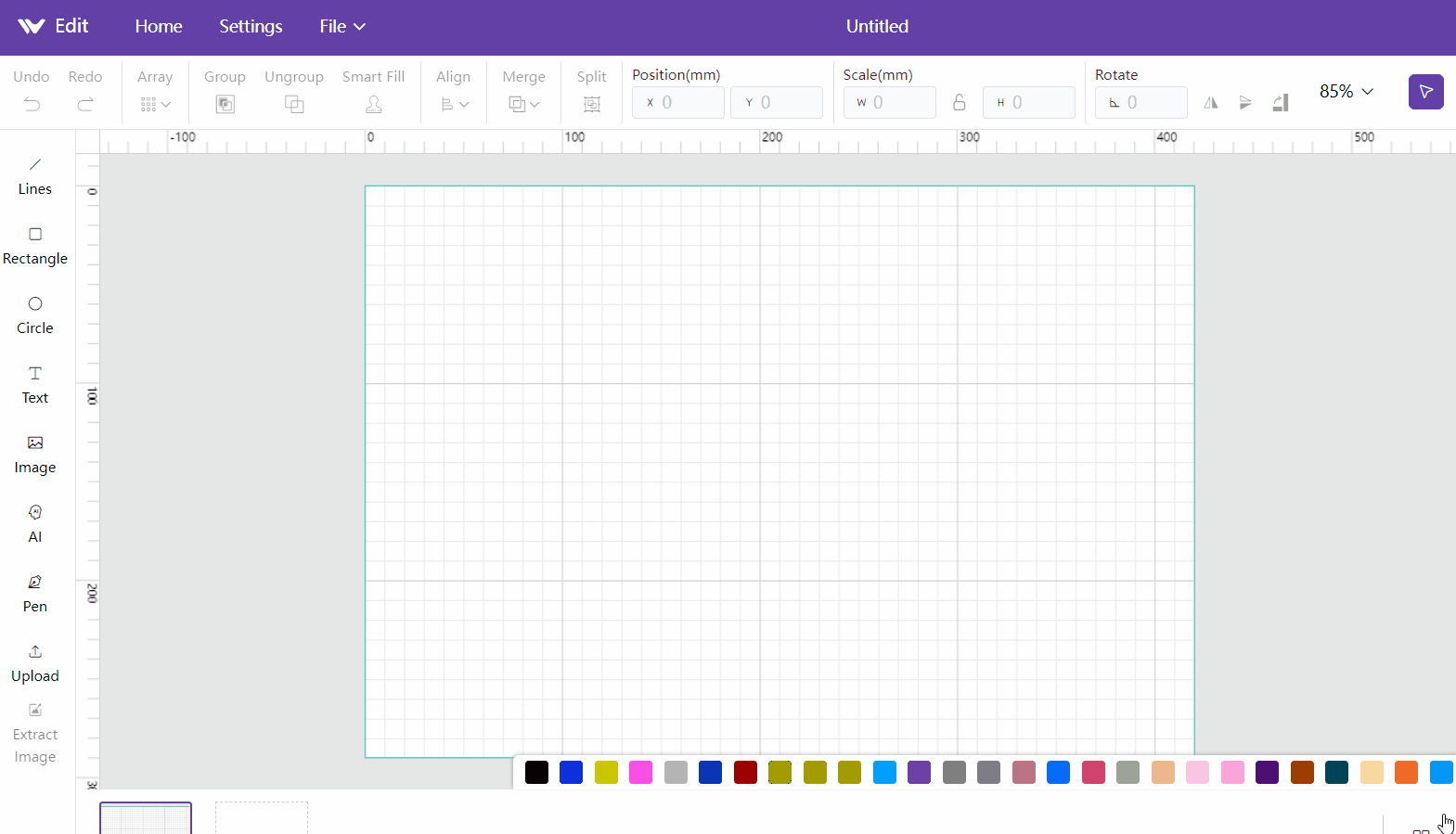Click the Home link in header

click(x=159, y=27)
